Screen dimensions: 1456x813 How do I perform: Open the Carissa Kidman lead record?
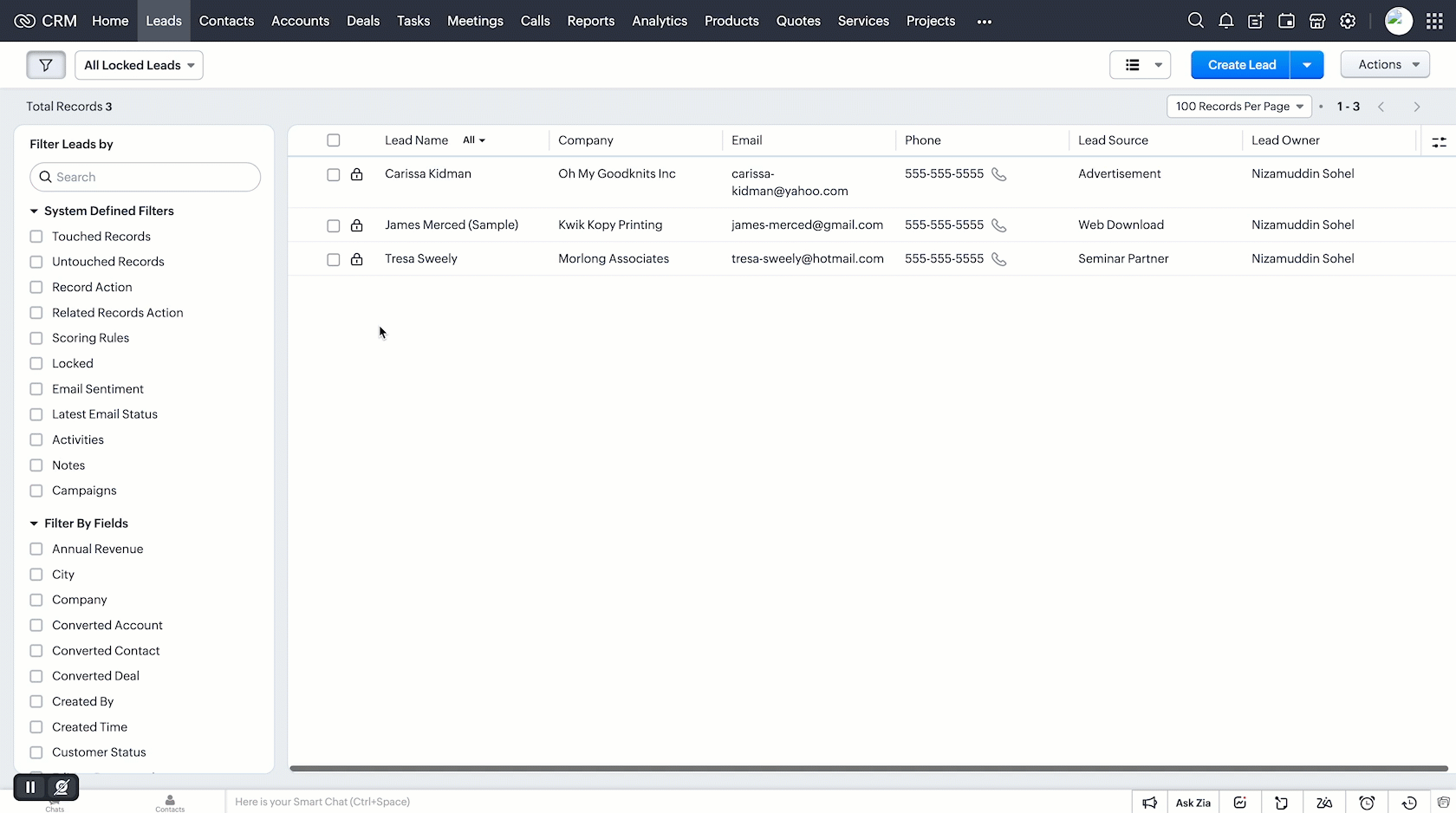428,174
